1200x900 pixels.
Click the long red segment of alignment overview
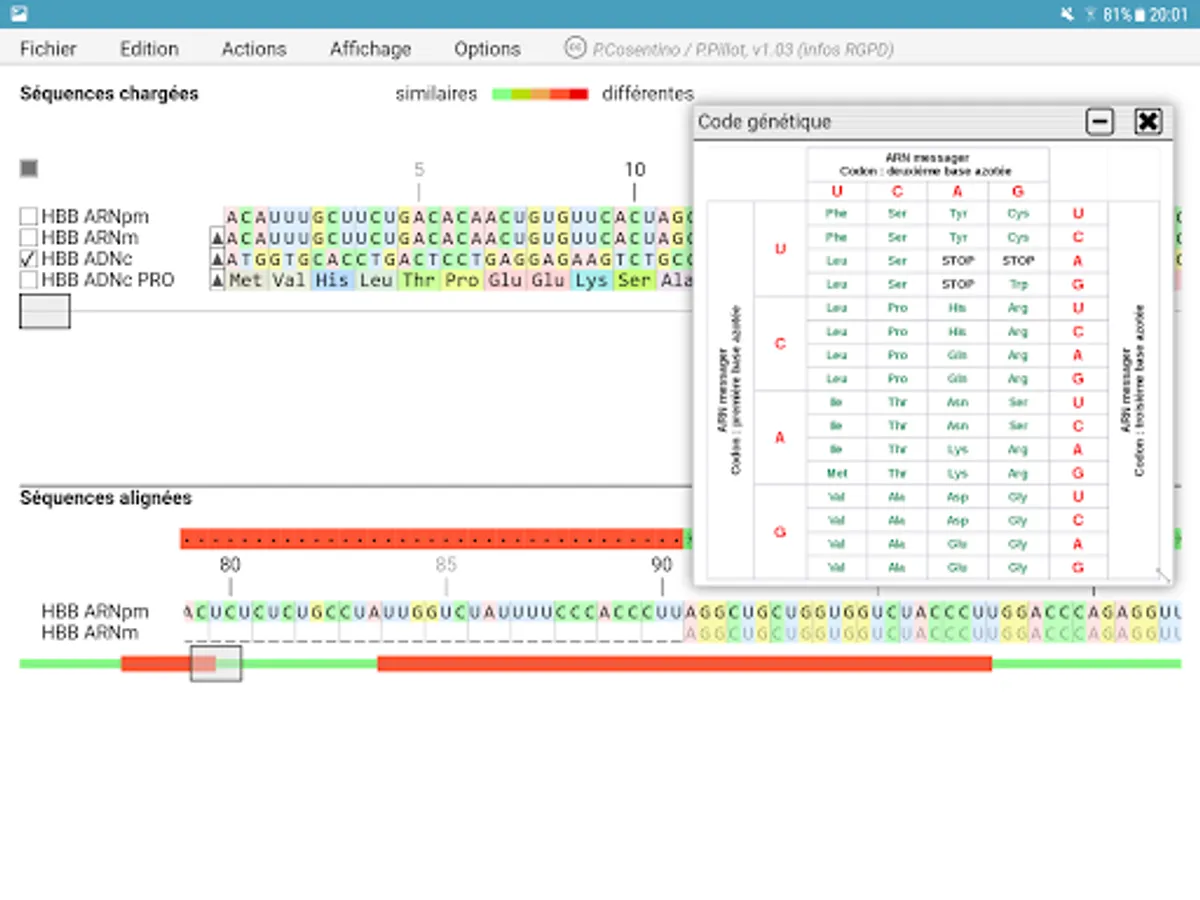[x=684, y=663]
